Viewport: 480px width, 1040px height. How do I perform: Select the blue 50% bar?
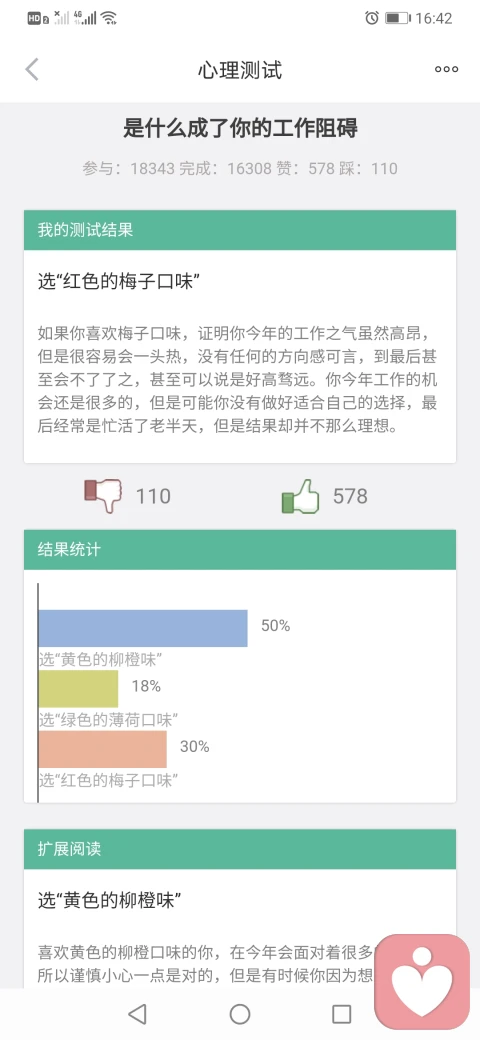pos(143,628)
